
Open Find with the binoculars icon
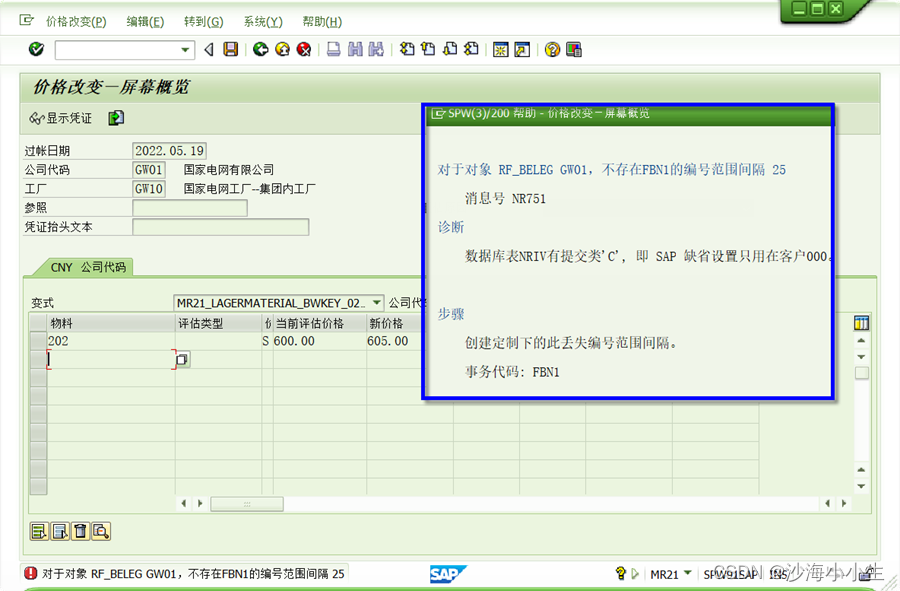(352, 49)
